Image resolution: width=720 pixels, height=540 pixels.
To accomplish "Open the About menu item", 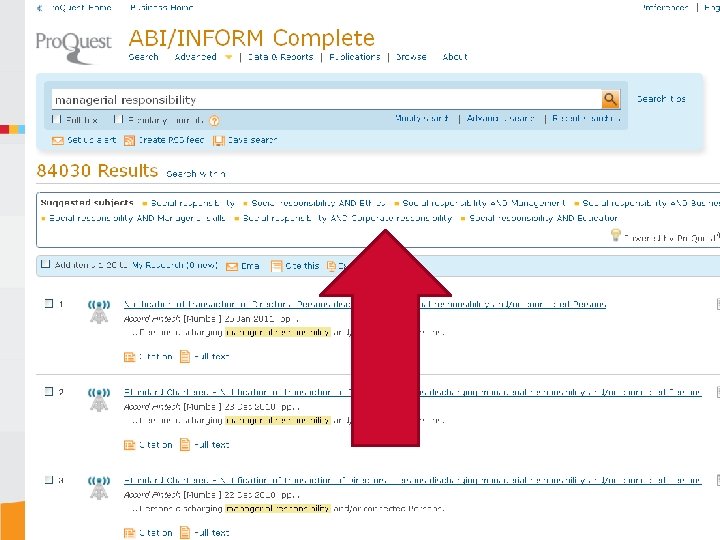I will click(x=455, y=57).
